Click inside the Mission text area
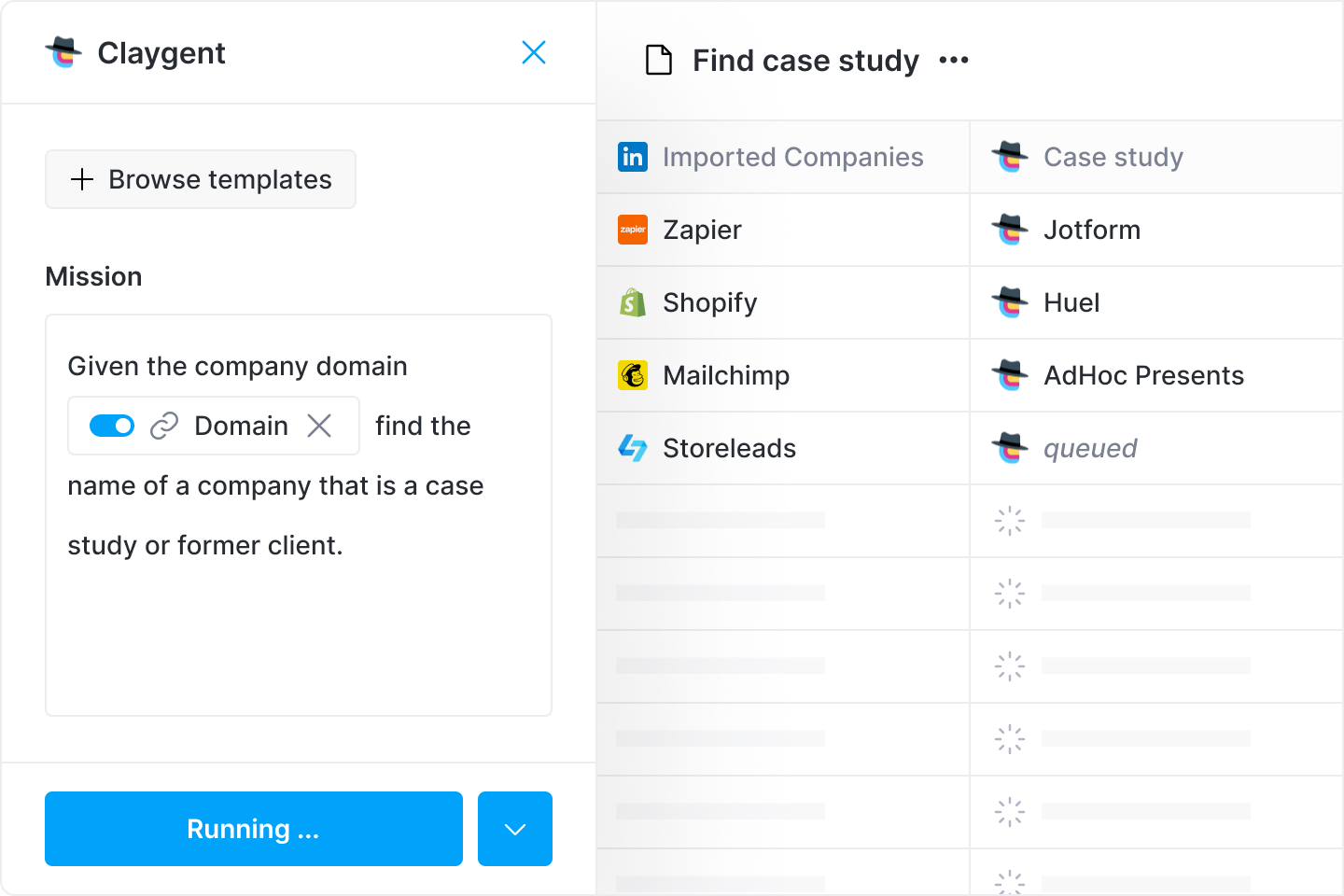 tap(299, 635)
